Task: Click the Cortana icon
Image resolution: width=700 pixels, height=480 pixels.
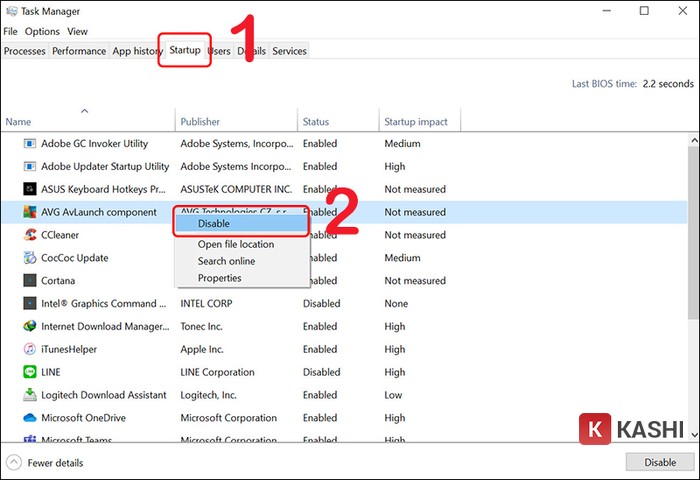Action: pos(29,280)
